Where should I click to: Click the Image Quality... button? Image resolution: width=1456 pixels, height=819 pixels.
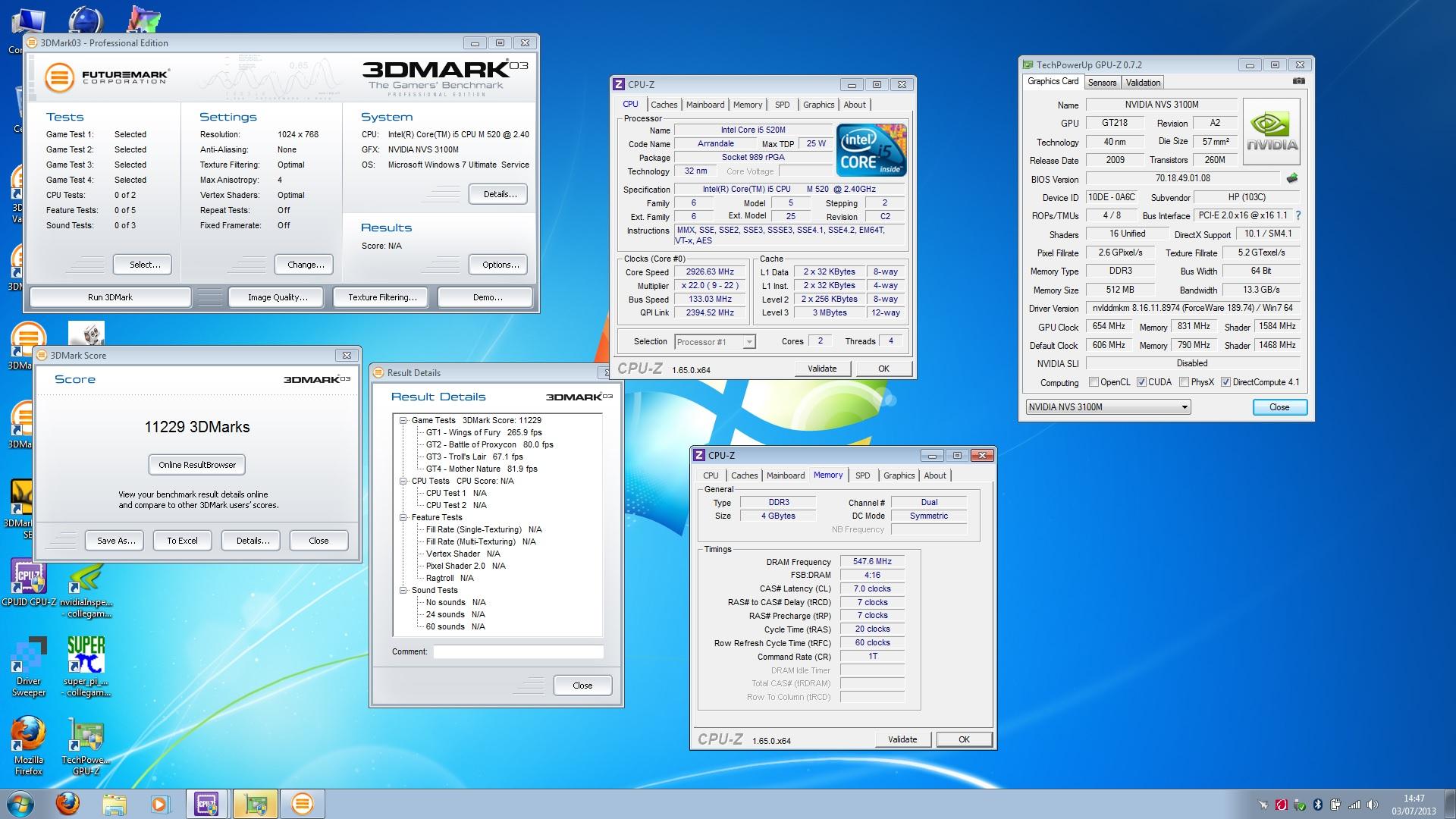[278, 297]
